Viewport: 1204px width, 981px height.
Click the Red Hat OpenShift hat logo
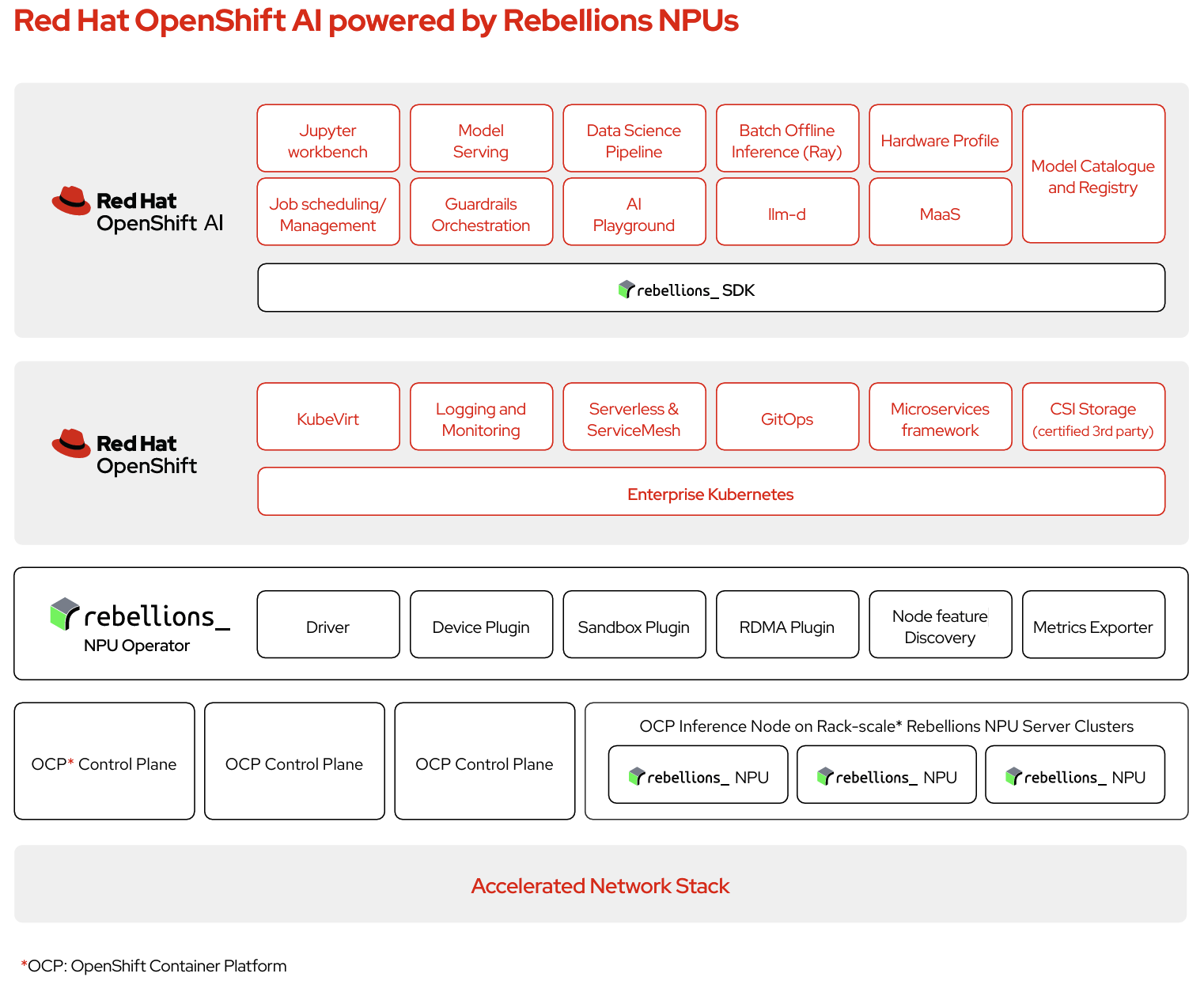[x=71, y=443]
